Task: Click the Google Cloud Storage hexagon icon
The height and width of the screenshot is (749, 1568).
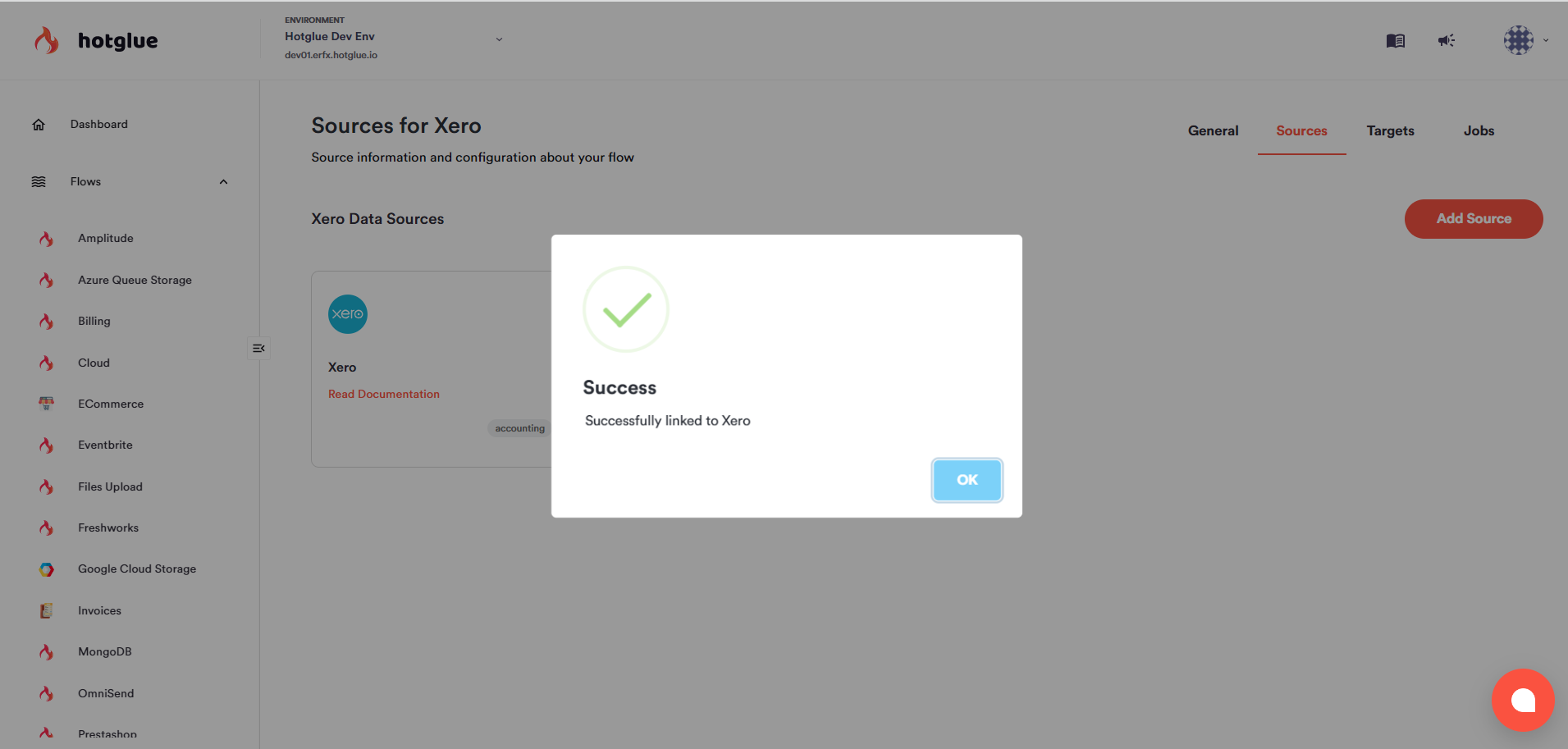Action: tap(47, 569)
